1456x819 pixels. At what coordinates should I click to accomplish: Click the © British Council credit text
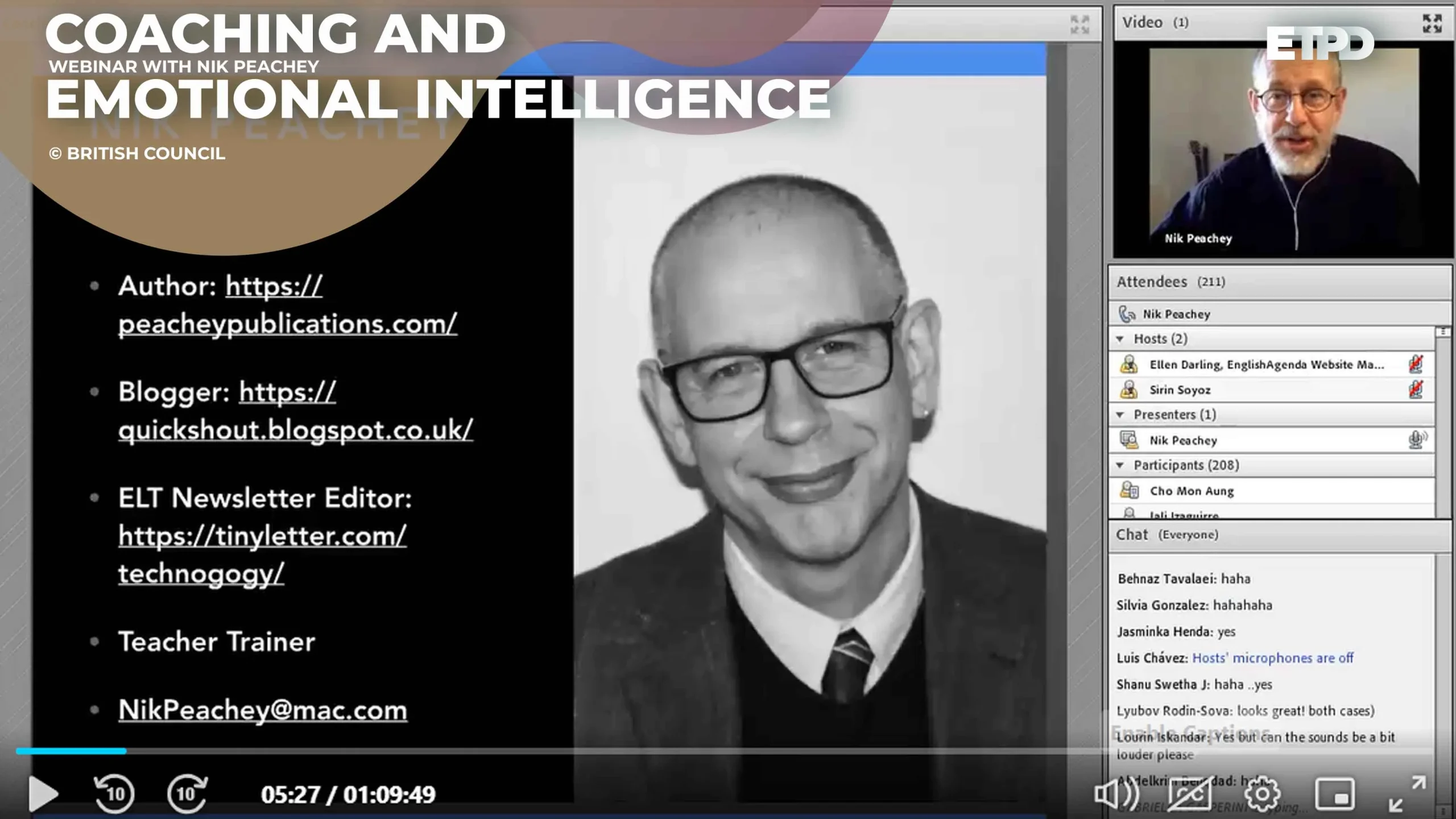click(137, 154)
